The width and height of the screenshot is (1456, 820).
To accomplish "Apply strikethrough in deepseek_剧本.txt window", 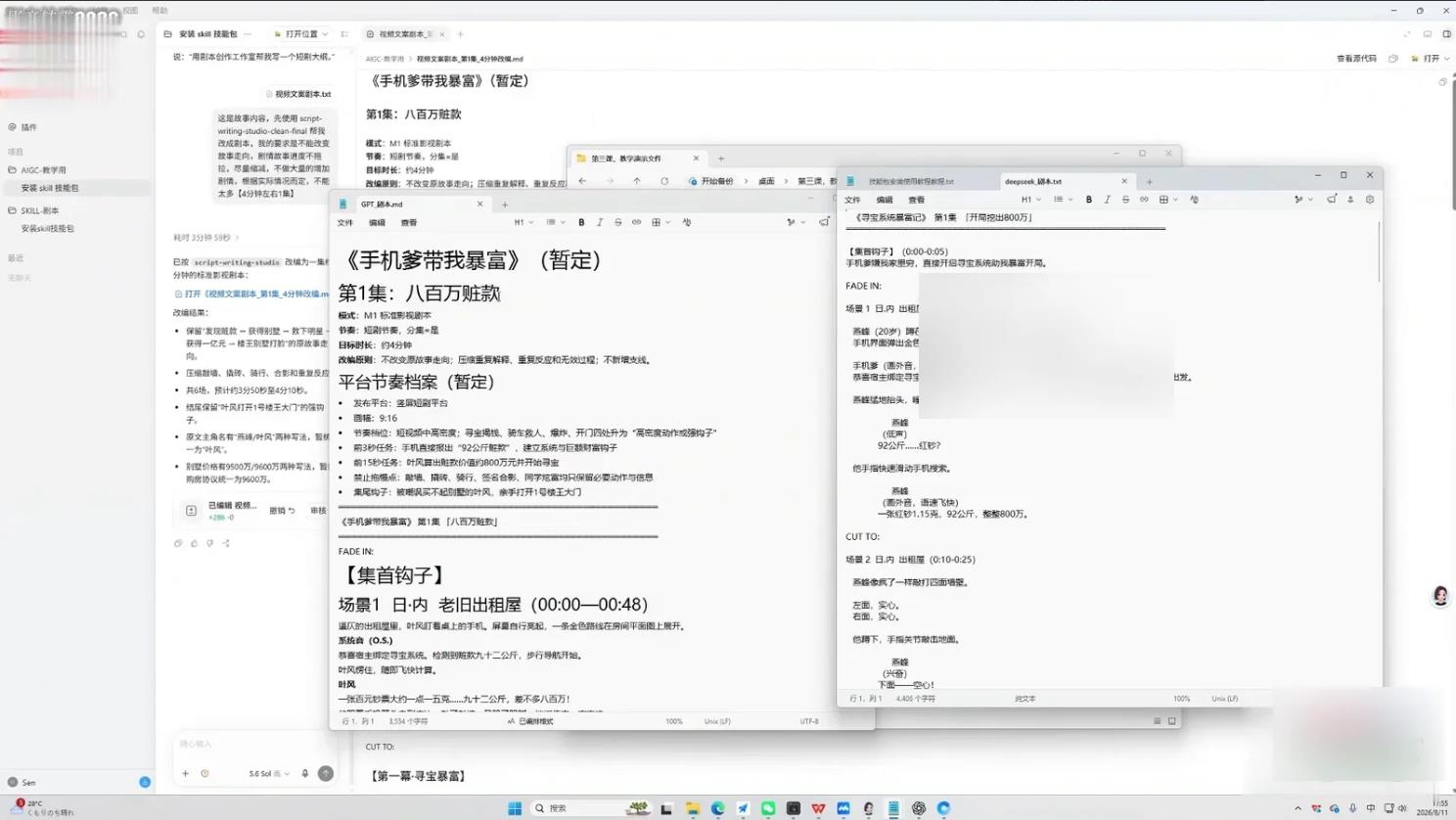I will [x=1125, y=200].
